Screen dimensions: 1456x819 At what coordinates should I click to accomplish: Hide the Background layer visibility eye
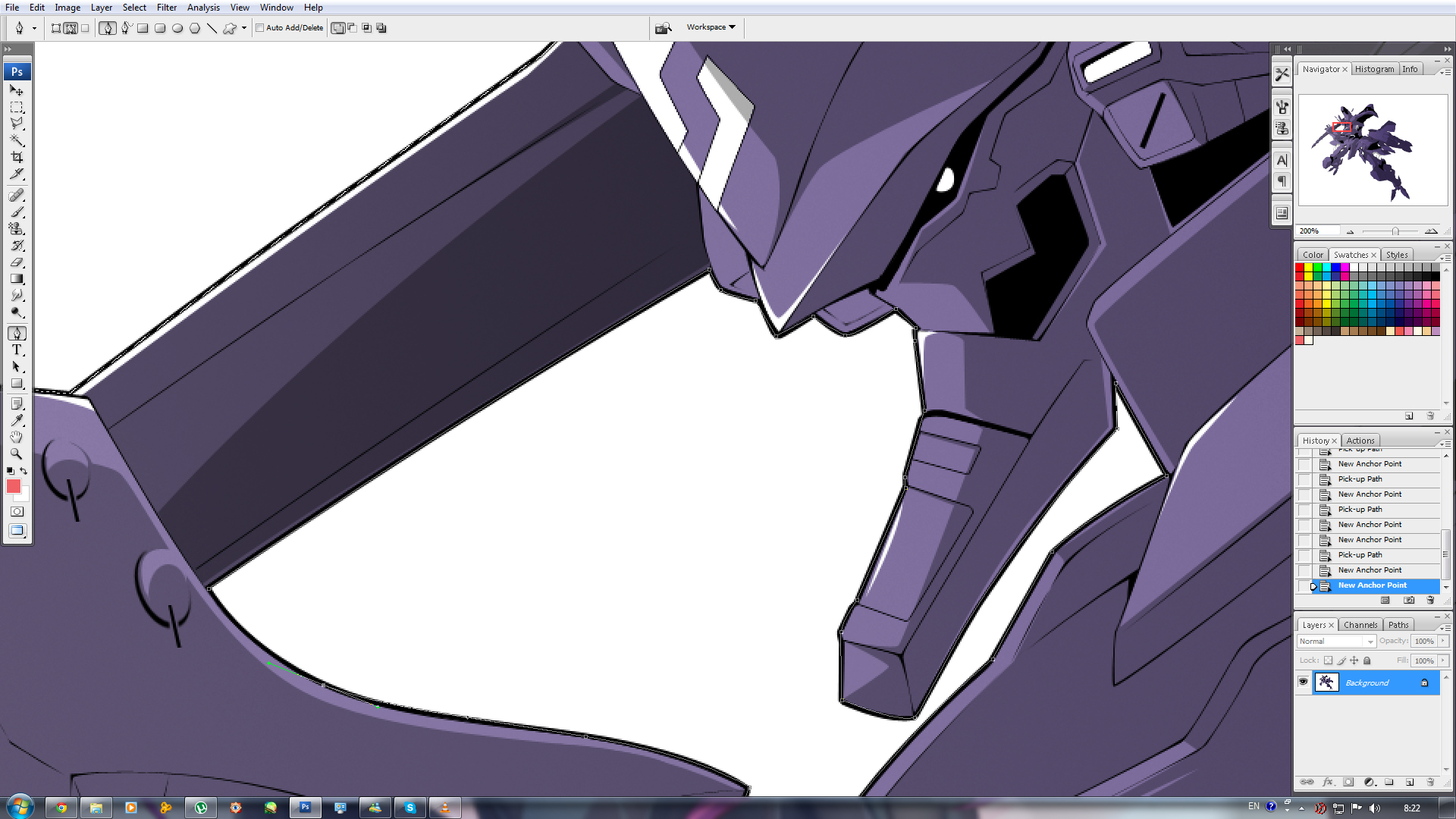[1303, 682]
